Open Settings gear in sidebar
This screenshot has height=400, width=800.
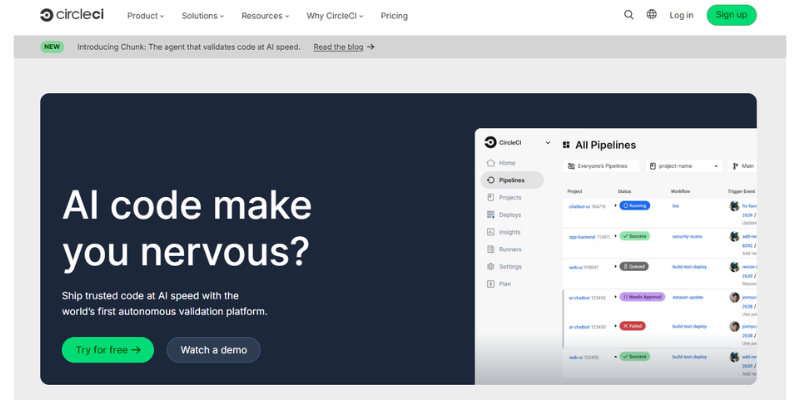tap(491, 267)
